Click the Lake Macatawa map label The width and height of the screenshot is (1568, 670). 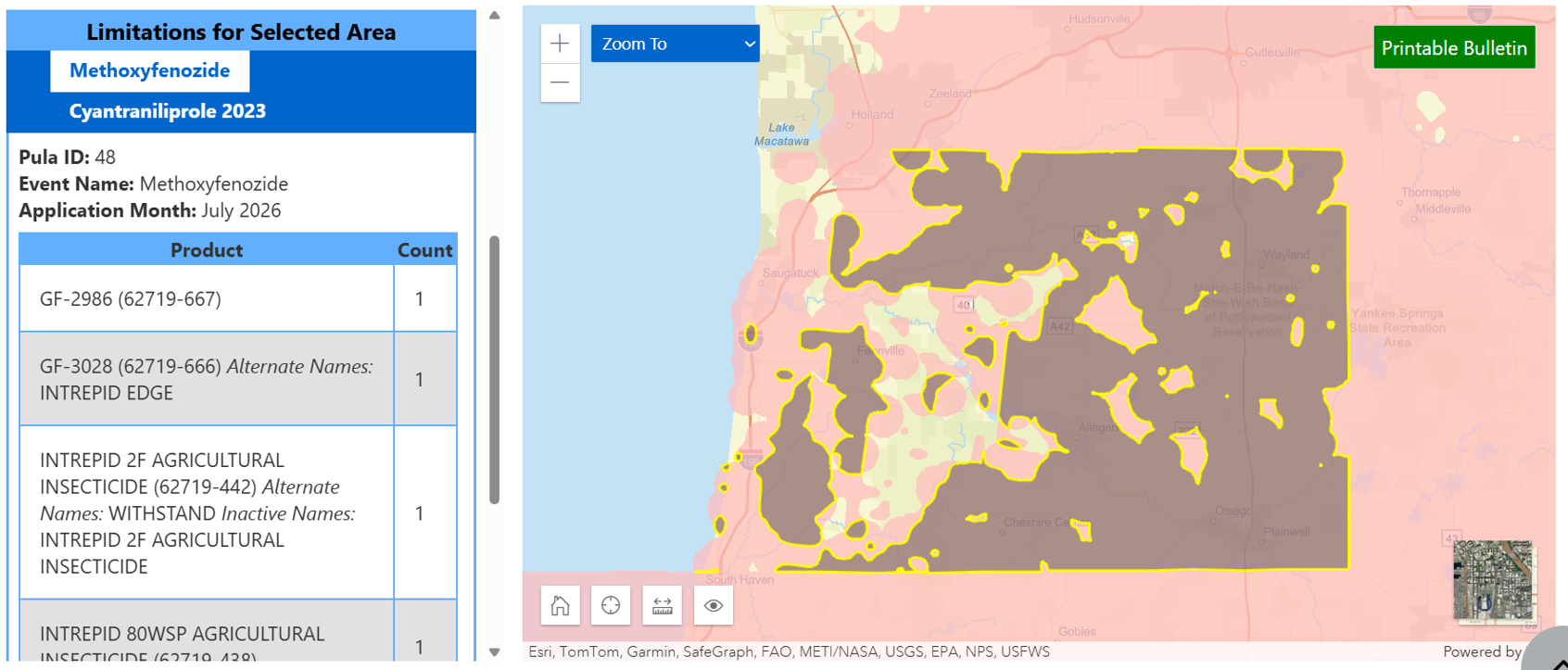click(x=781, y=134)
